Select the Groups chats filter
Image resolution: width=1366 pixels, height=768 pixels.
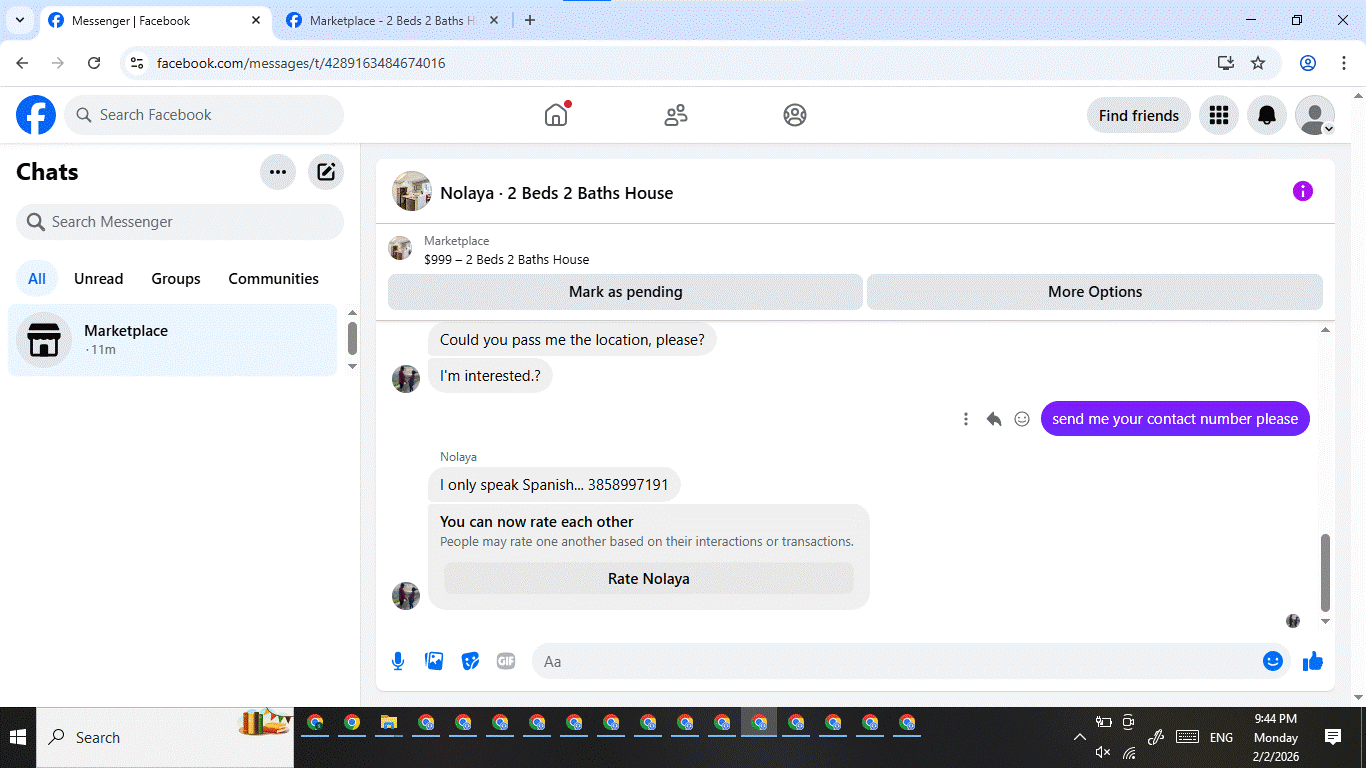(176, 279)
